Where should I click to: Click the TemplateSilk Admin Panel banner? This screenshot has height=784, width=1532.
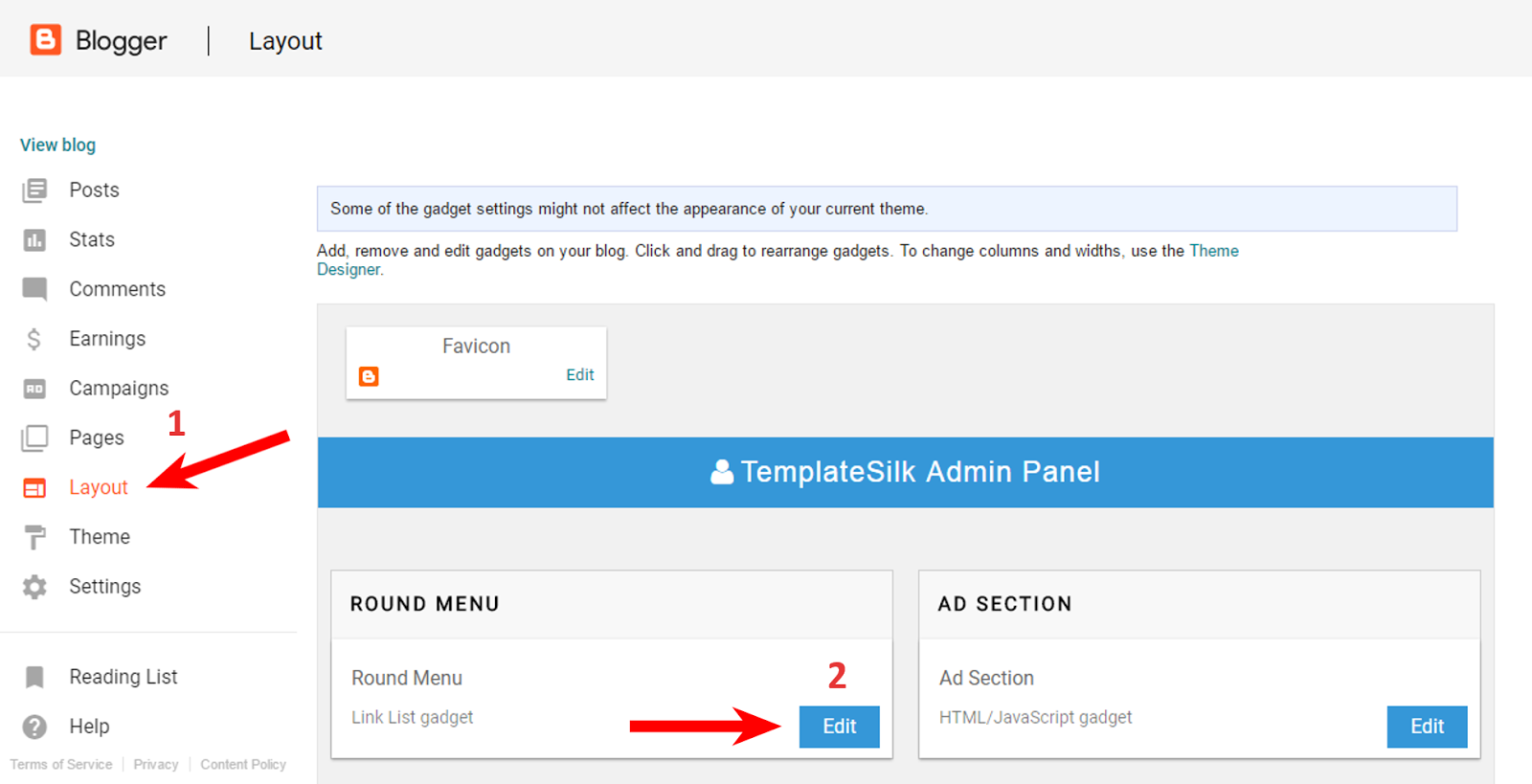tap(905, 472)
